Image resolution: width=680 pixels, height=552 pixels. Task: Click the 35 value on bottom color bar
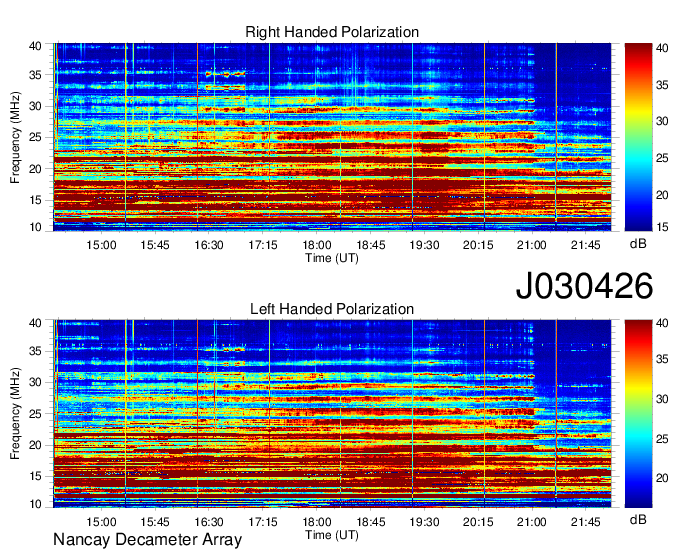click(x=662, y=359)
